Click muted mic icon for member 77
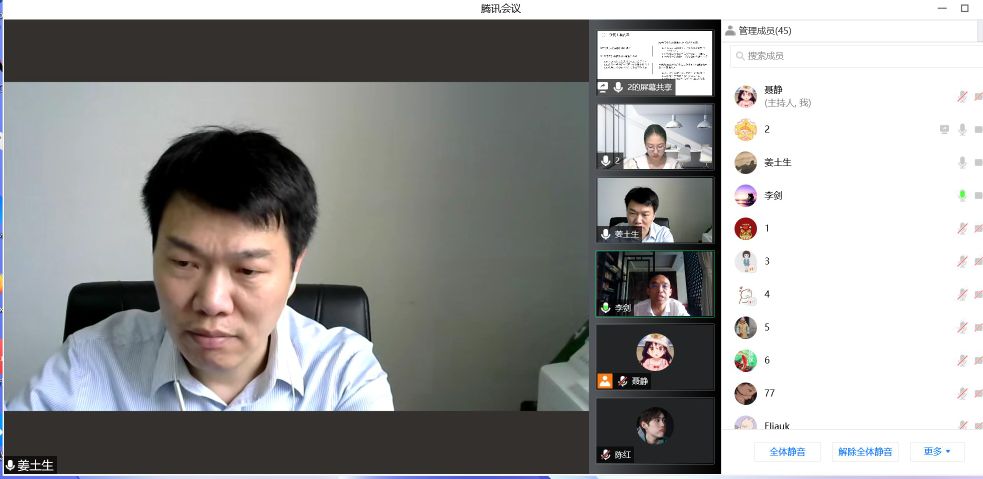Image resolution: width=983 pixels, height=479 pixels. pos(962,393)
